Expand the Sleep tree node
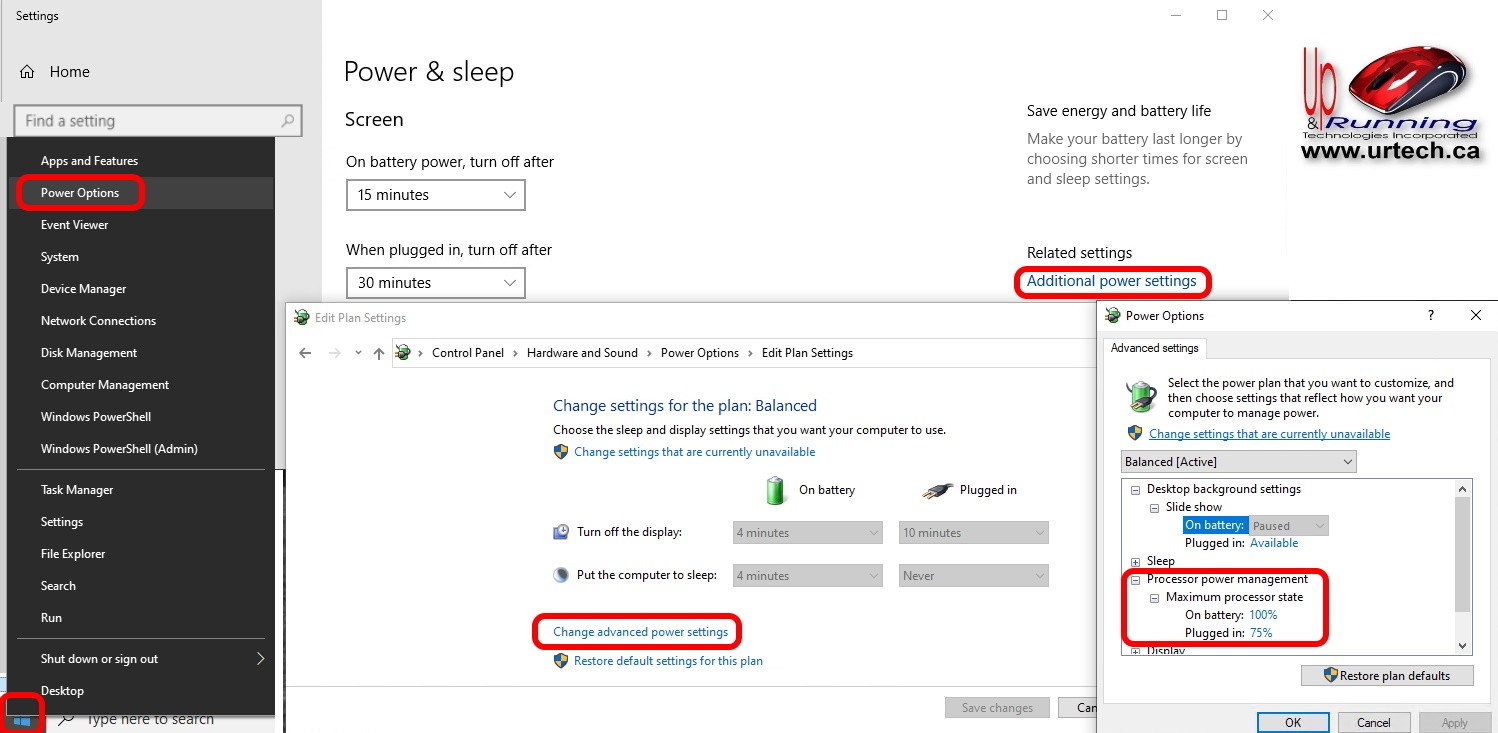The width and height of the screenshot is (1498, 733). (1135, 561)
